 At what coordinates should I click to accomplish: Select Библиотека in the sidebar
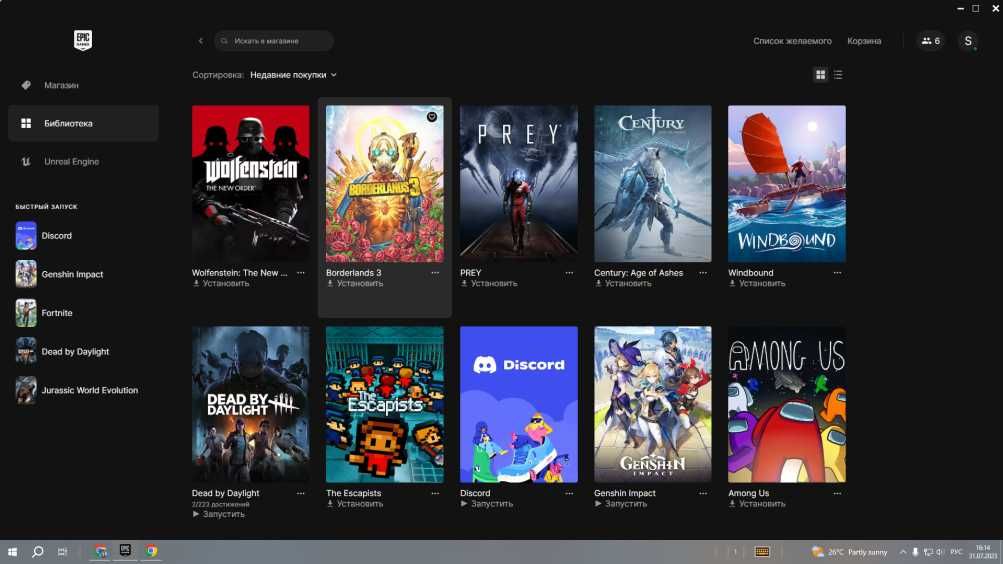(83, 123)
